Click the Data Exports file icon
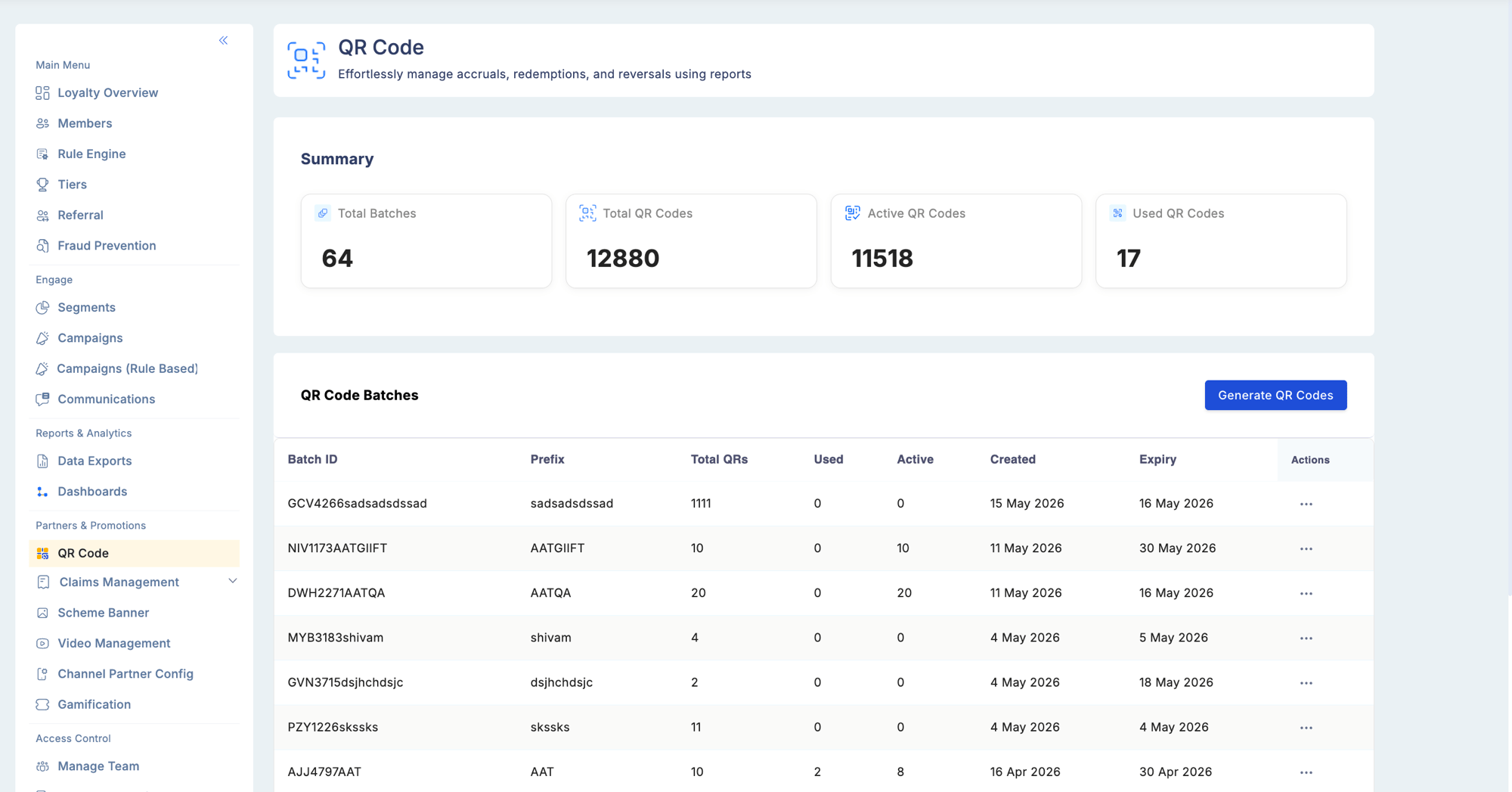Screen dimensions: 1512x792 pyautogui.click(x=42, y=461)
